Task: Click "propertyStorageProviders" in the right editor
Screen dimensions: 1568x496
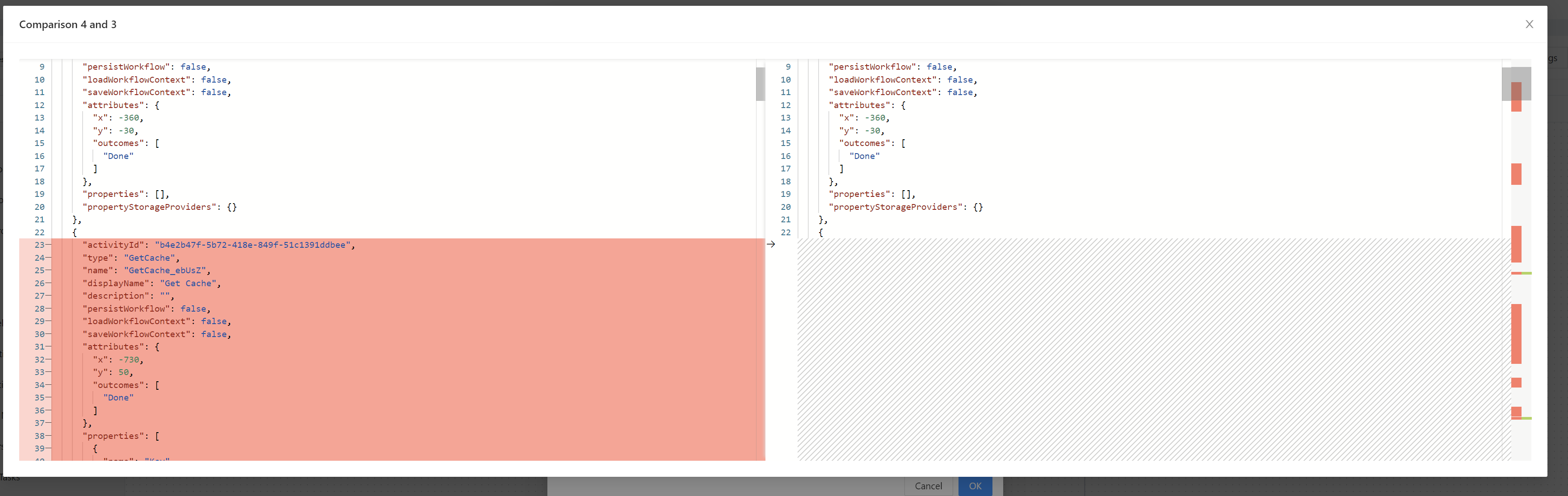Action: [895, 207]
